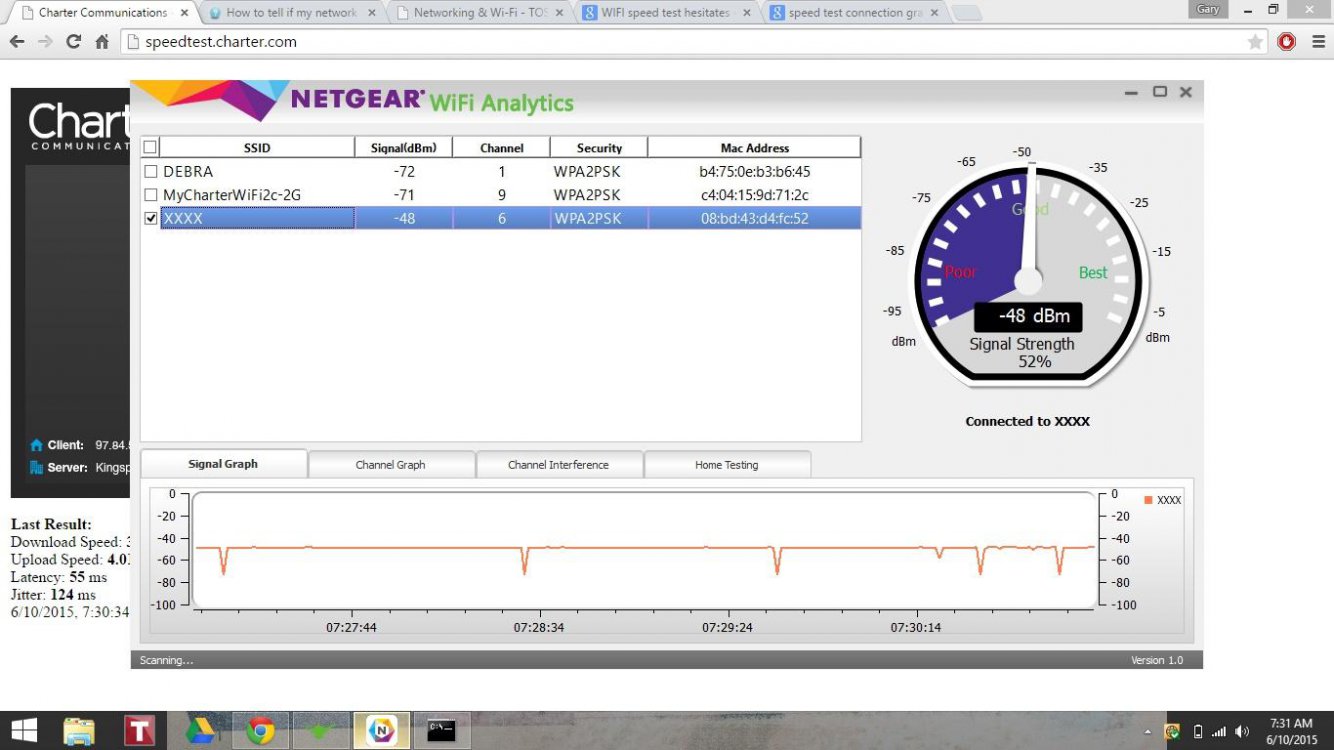The width and height of the screenshot is (1334, 750).
Task: Maximize the NETGEAR WiFi Analytics window
Action: click(1160, 92)
